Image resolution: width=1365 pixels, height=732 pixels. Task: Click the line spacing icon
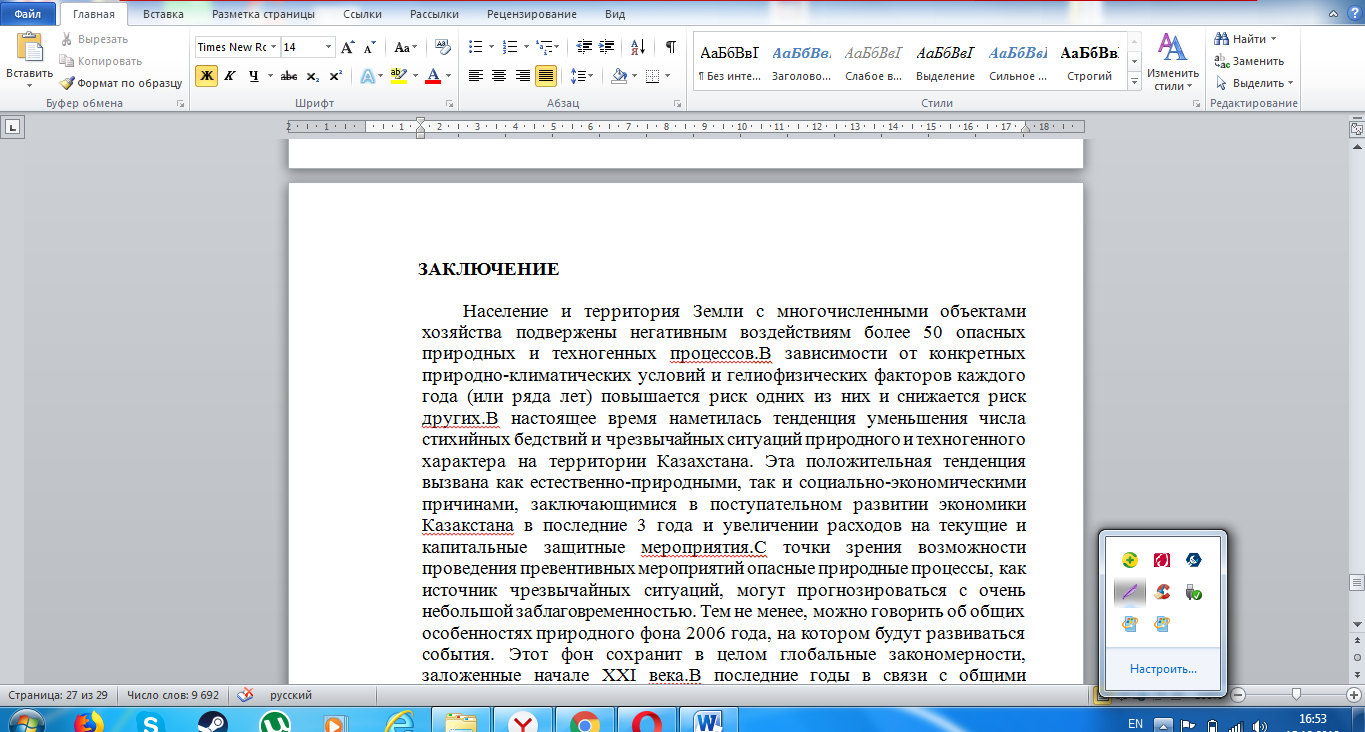577,76
